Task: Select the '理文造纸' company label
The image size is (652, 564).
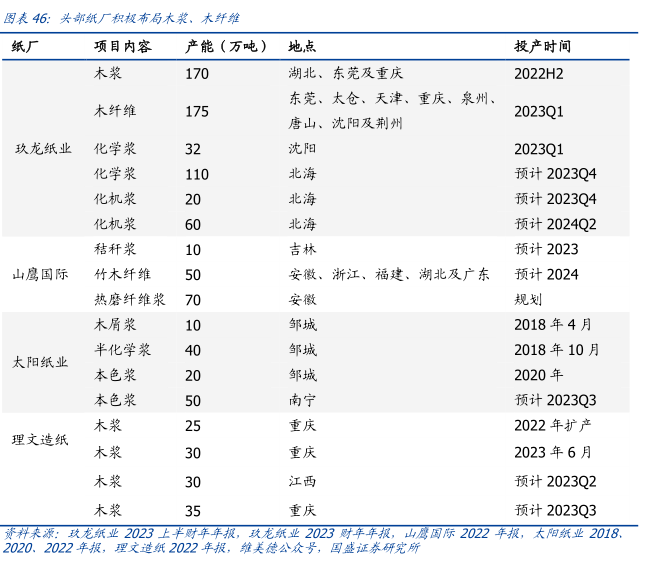Action: coord(40,438)
